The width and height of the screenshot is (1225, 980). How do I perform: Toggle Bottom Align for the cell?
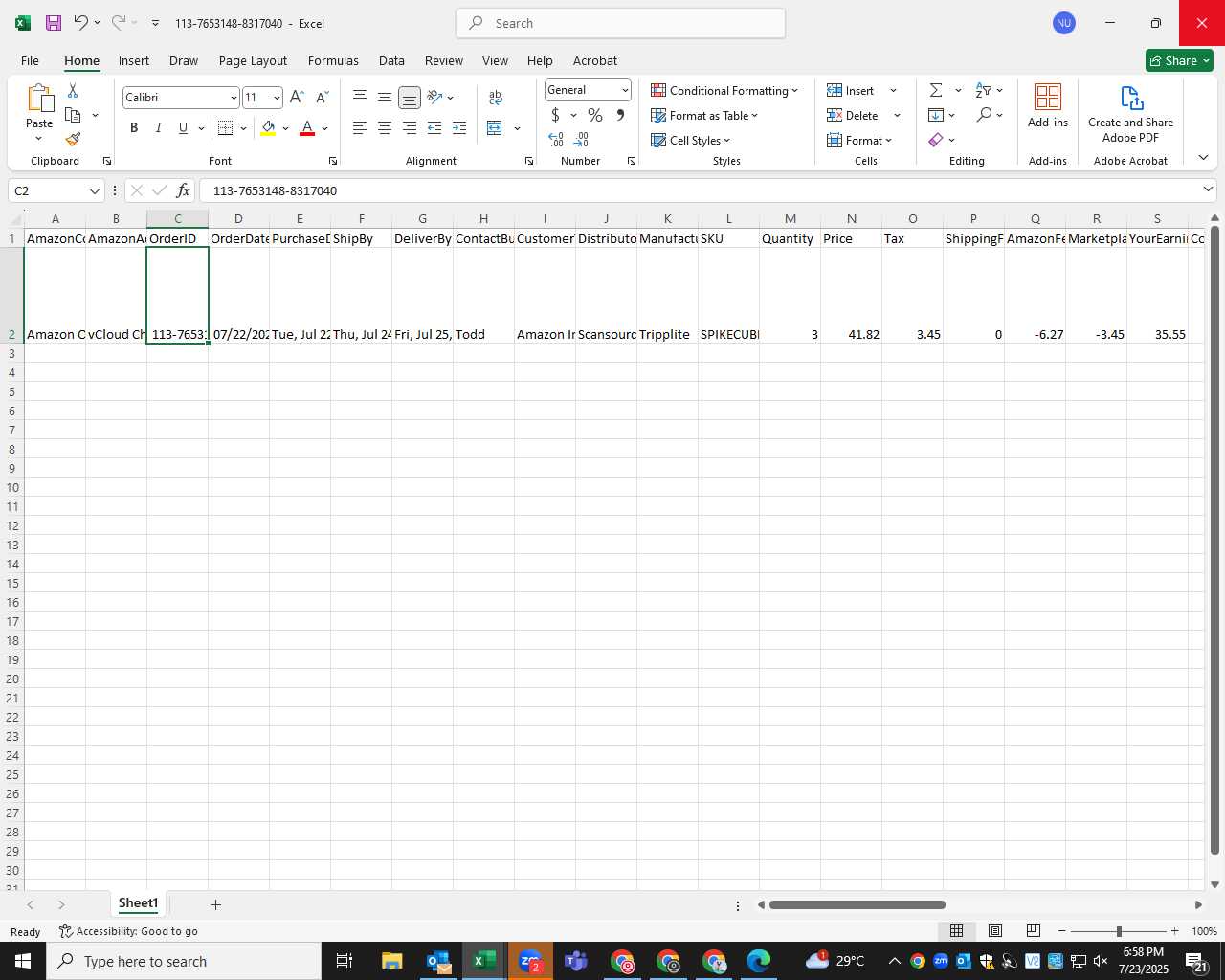pos(410,98)
